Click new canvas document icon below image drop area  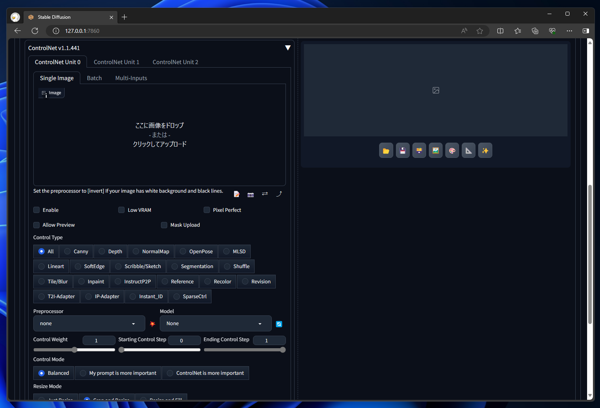coord(236,194)
